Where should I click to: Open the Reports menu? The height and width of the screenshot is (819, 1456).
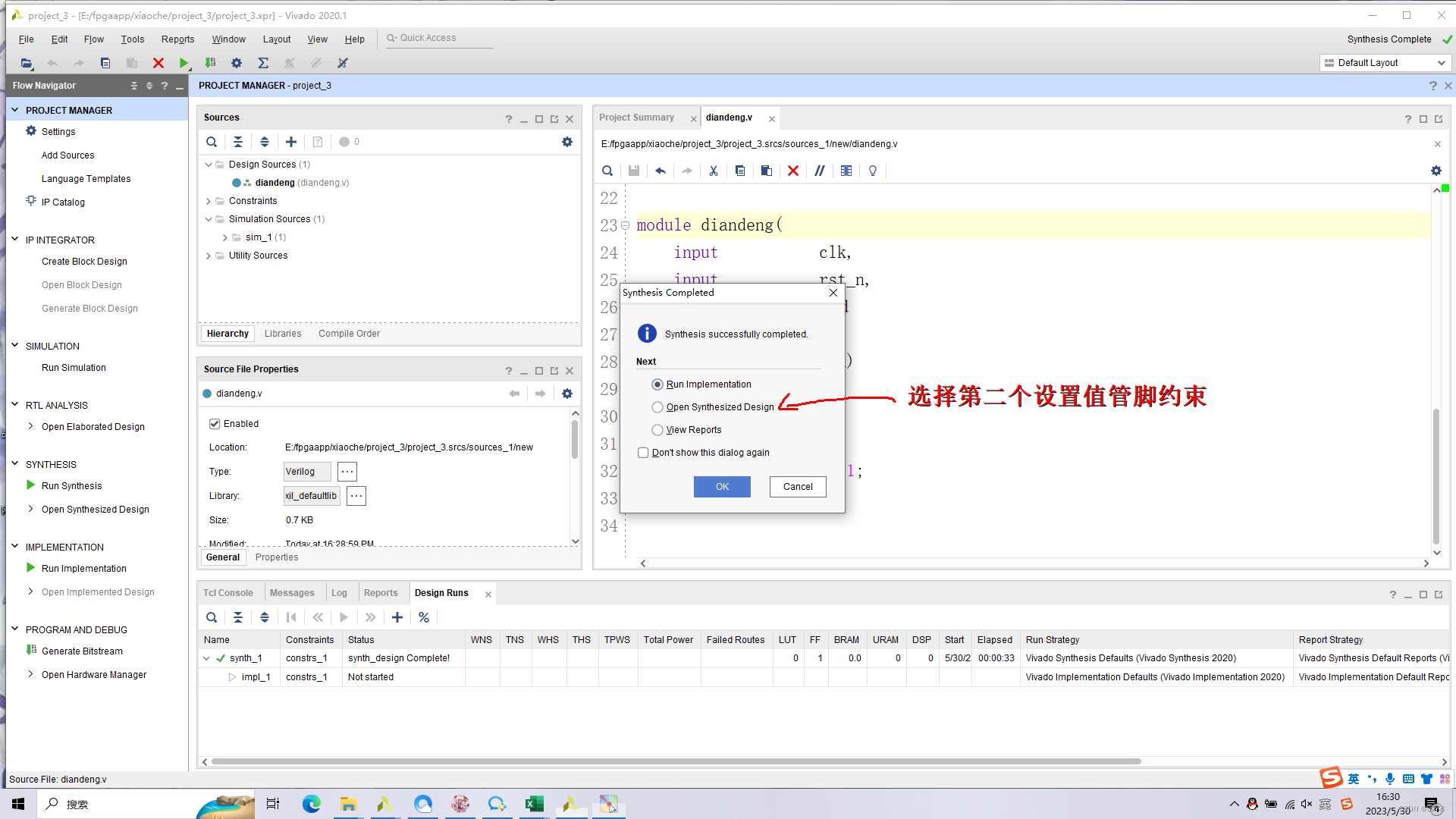[x=177, y=39]
